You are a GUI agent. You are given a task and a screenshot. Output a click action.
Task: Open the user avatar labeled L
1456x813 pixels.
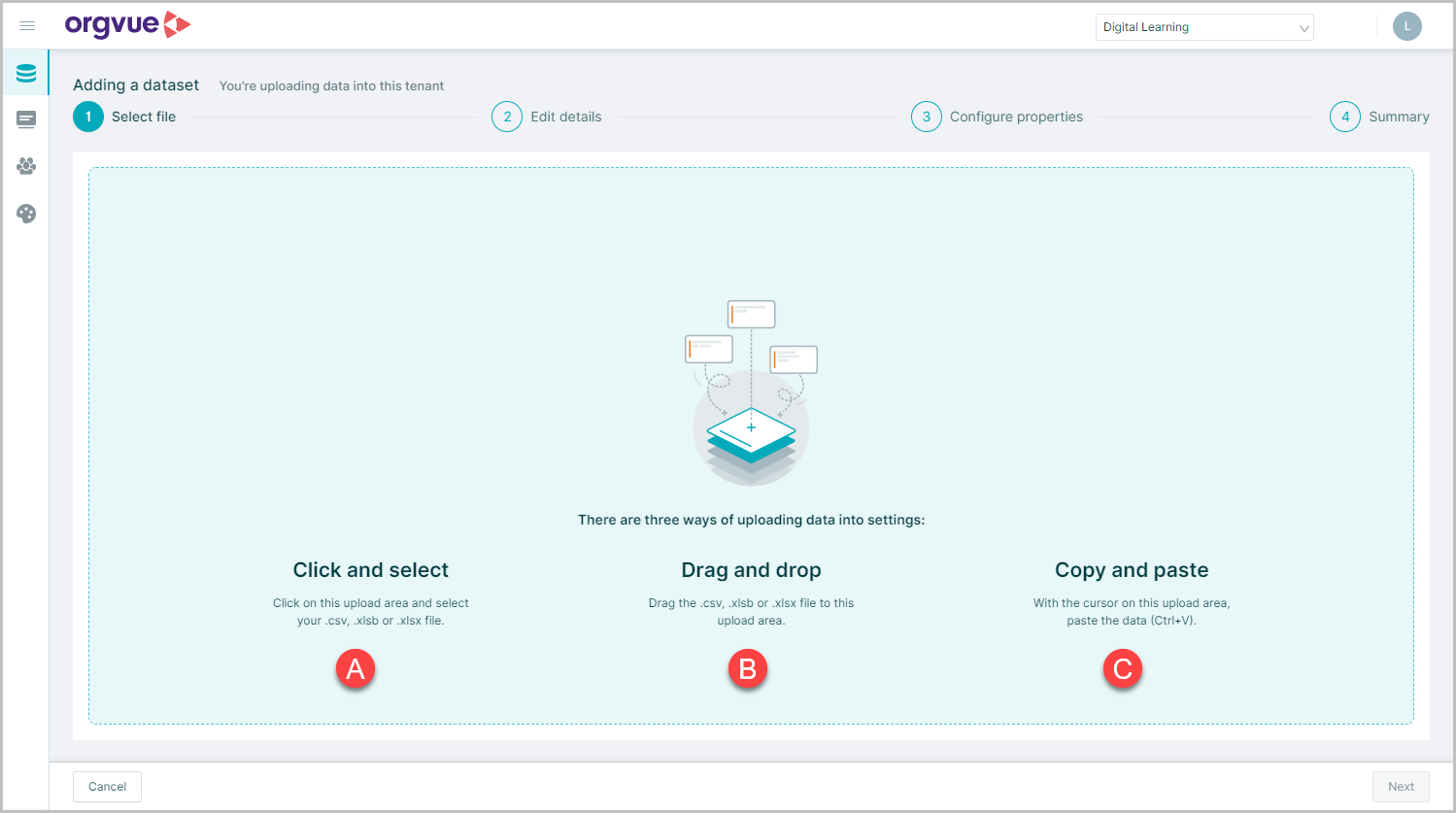pos(1406,26)
